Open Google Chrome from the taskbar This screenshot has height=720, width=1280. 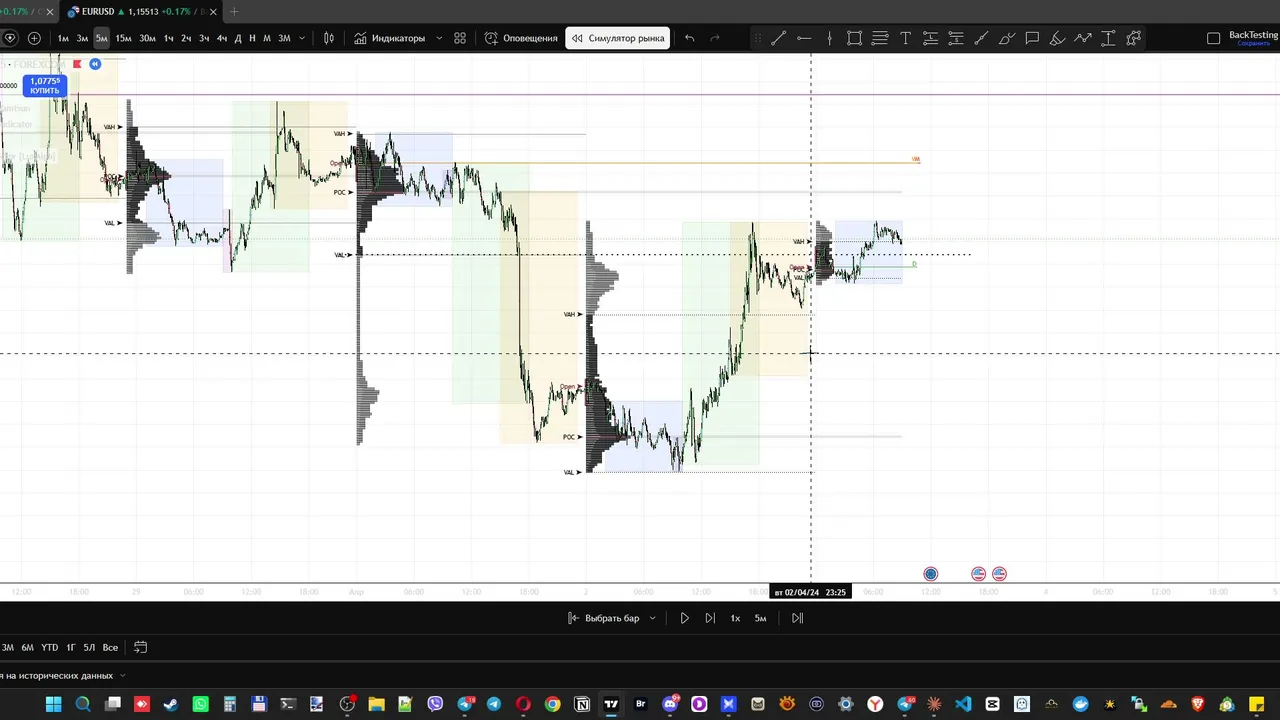pos(552,704)
